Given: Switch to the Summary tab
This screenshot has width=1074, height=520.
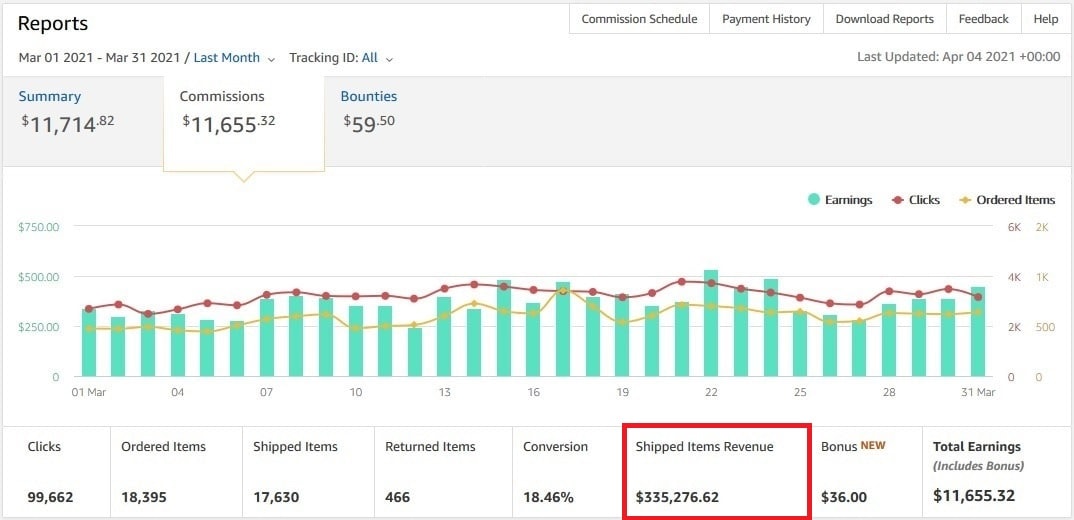Looking at the screenshot, I should point(67,112).
